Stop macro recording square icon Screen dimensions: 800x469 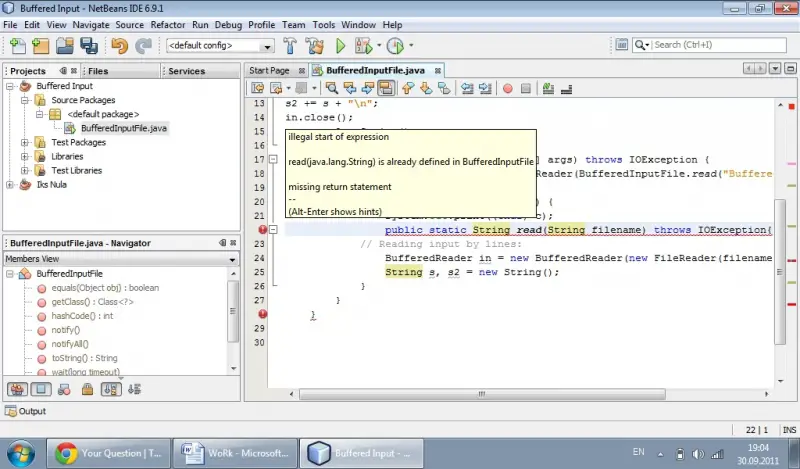526,89
